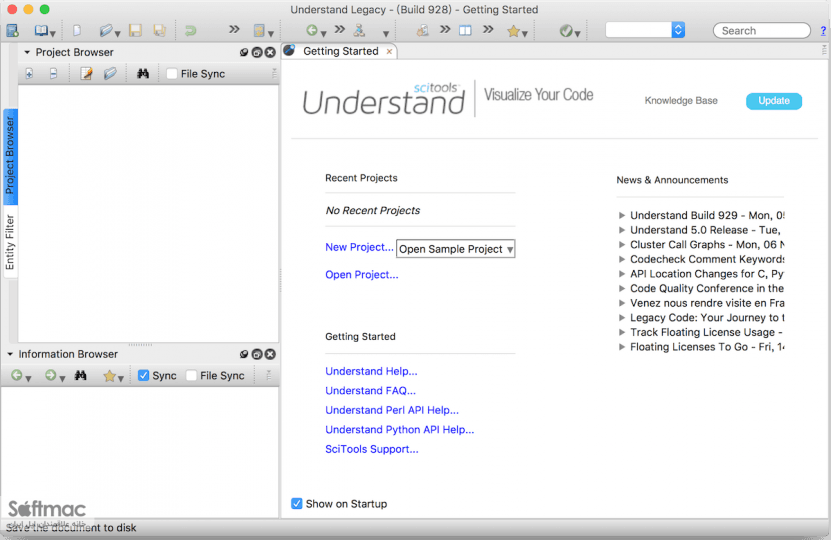The width and height of the screenshot is (831, 540).
Task: Expand Understand 5.0 Release news item
Action: pos(622,230)
